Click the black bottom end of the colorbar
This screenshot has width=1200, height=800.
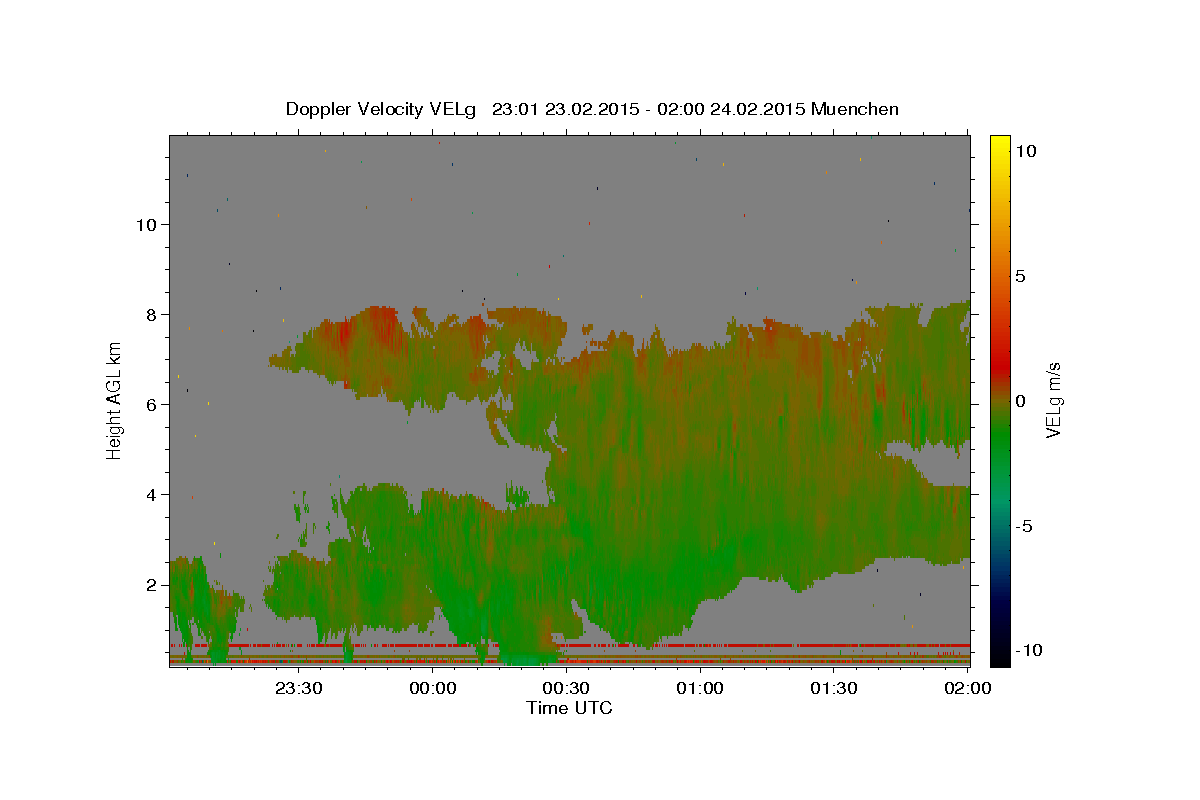pyautogui.click(x=999, y=658)
